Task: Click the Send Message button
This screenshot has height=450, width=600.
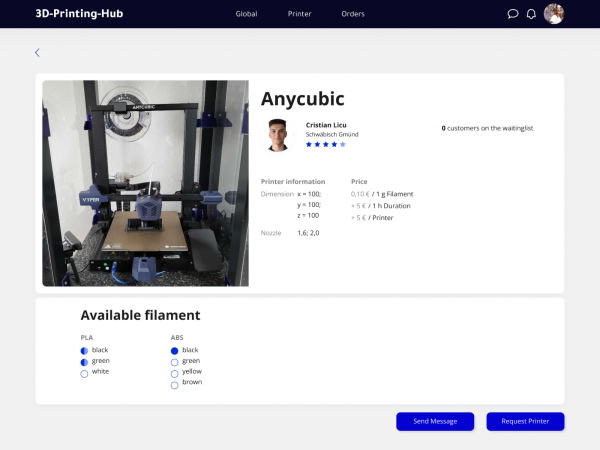Action: [x=435, y=421]
